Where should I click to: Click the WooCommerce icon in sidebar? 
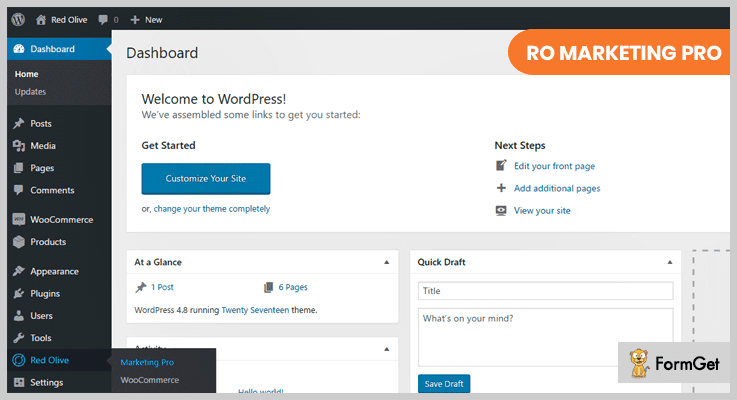tap(19, 219)
